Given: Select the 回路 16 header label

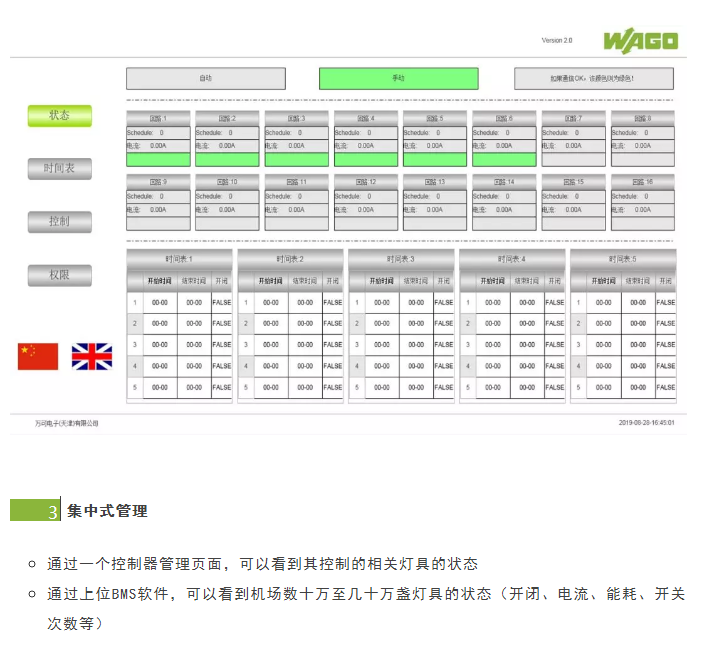Looking at the screenshot, I should 643,182.
